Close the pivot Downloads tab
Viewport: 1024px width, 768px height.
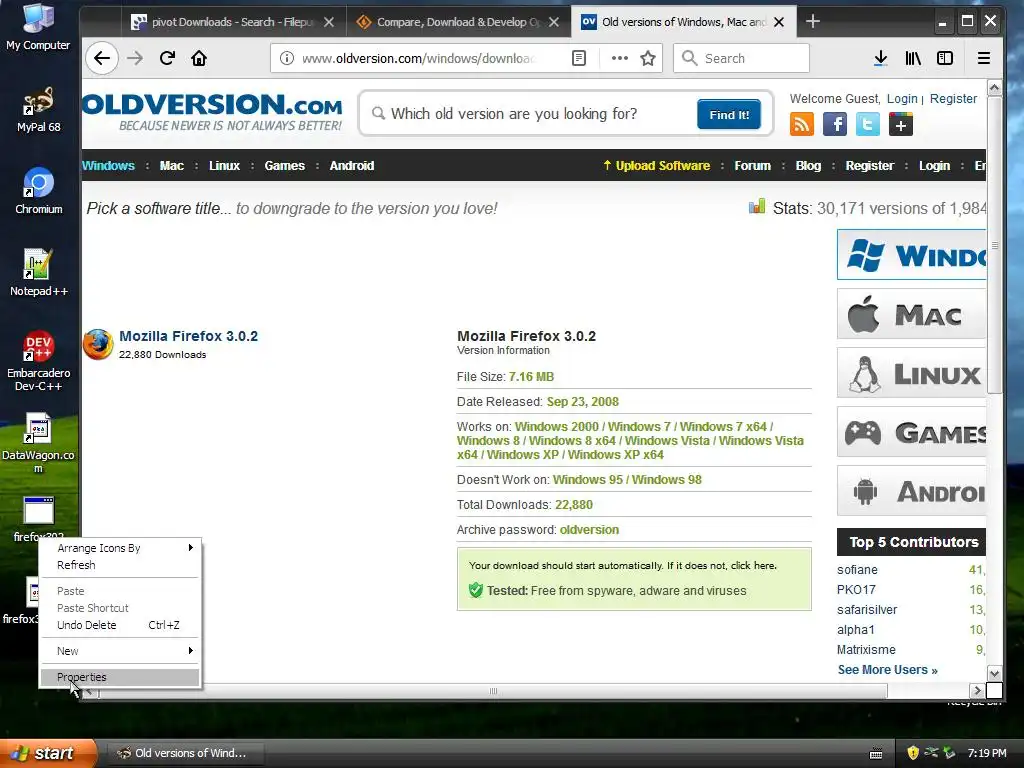329,22
